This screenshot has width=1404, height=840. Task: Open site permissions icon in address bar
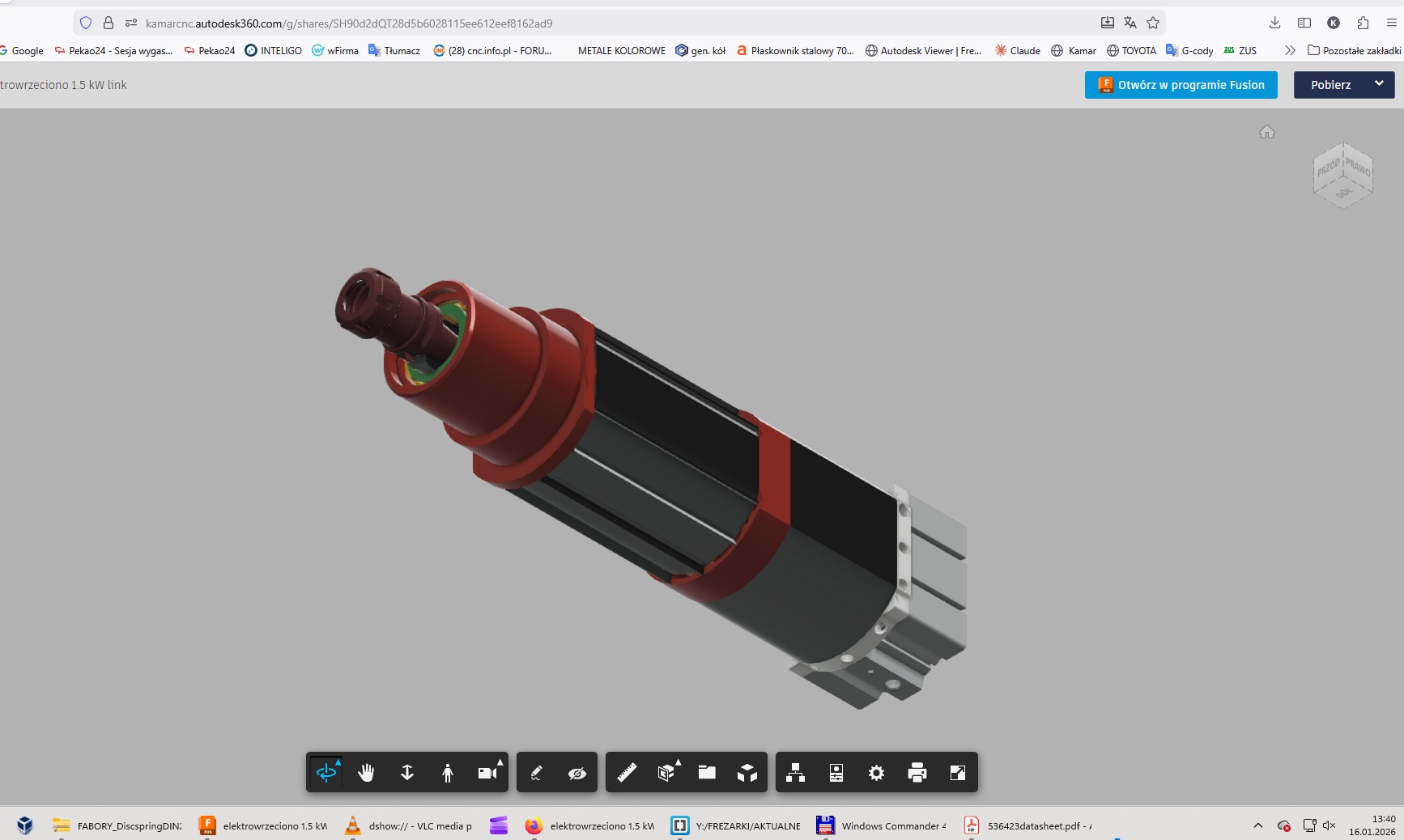(131, 23)
